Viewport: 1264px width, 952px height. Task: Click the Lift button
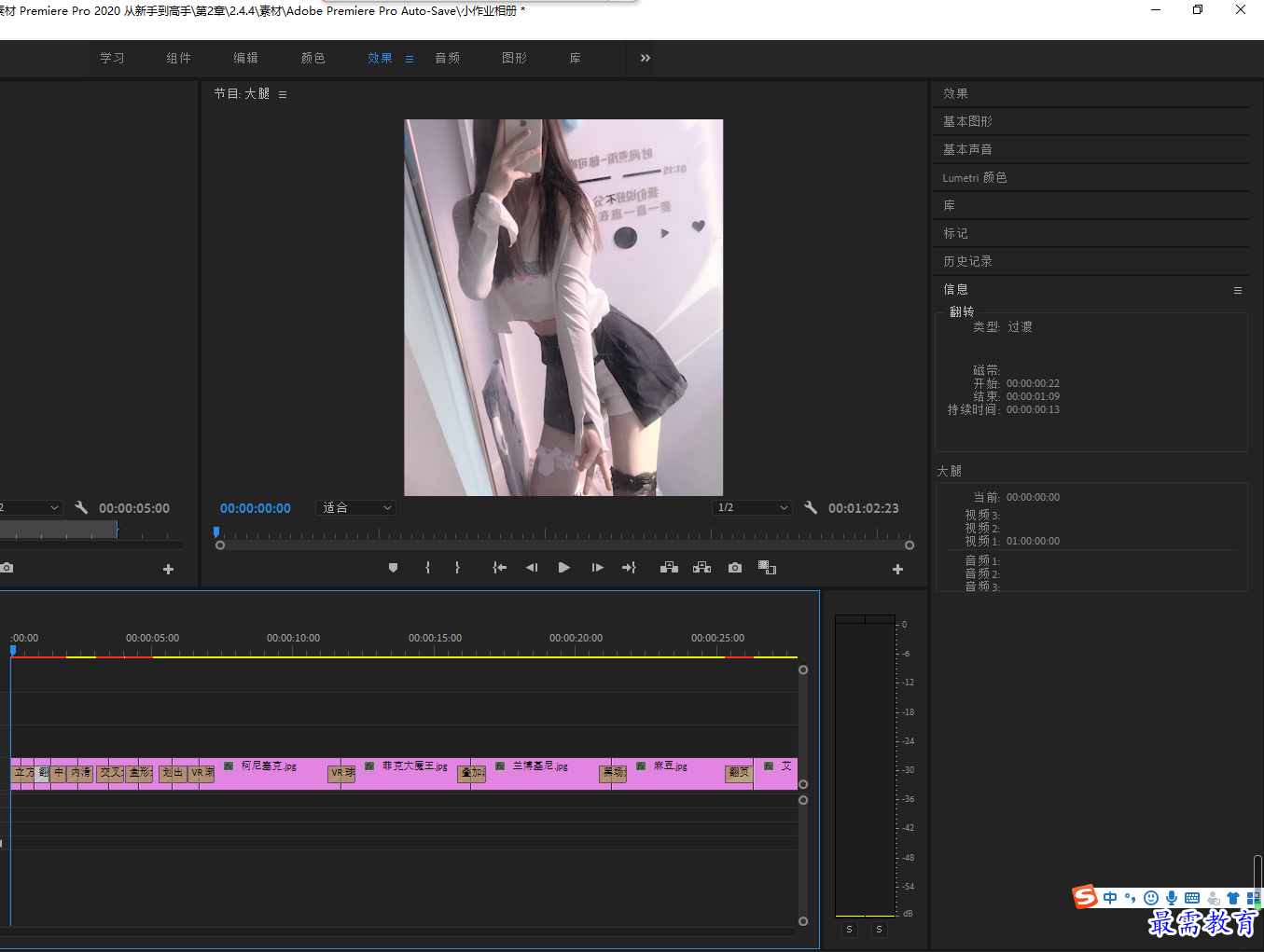click(669, 568)
